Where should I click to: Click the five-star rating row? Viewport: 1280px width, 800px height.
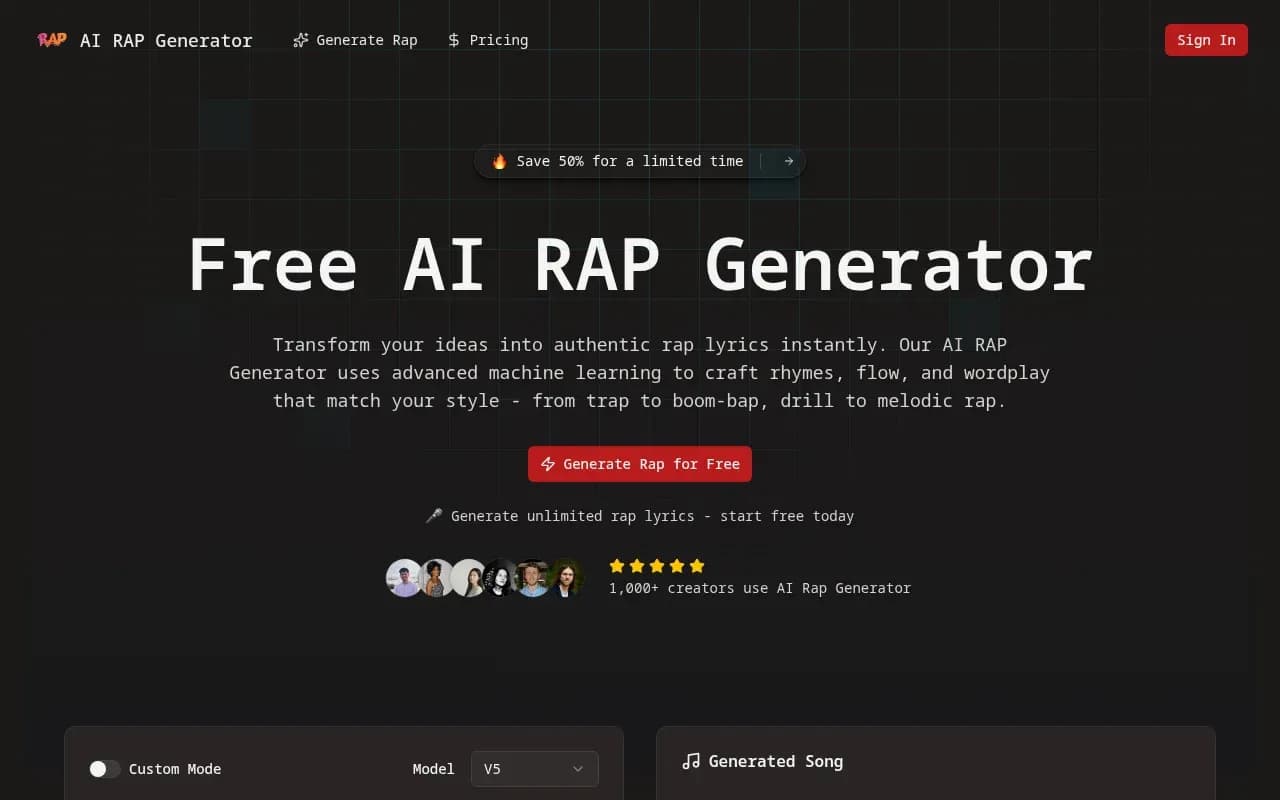point(656,566)
